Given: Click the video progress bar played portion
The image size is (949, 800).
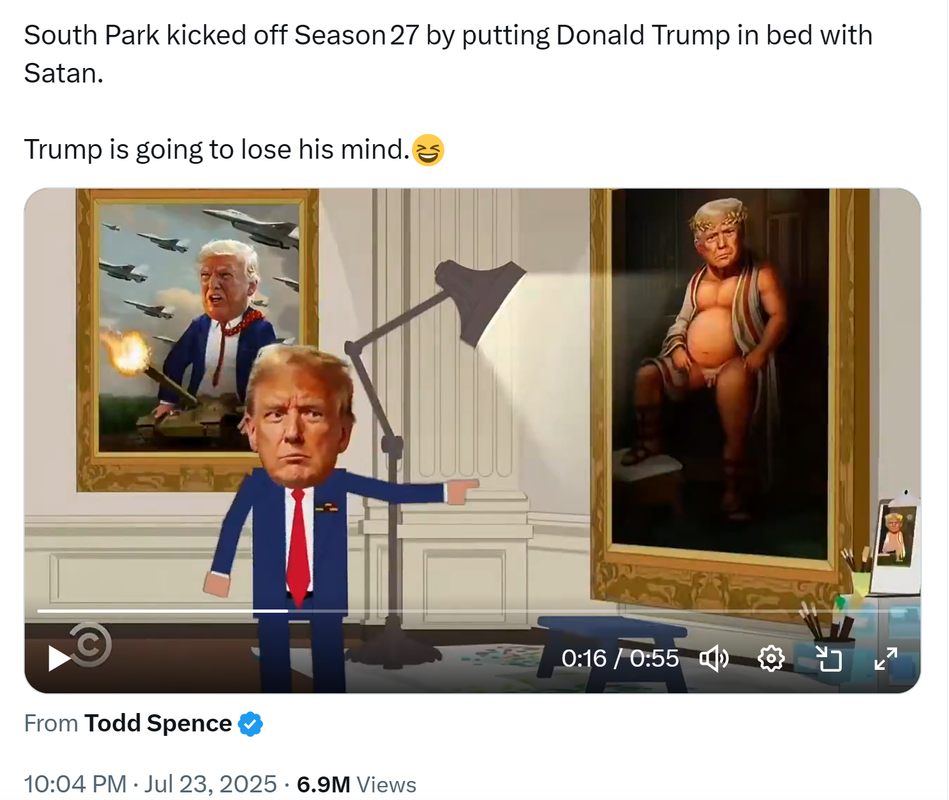Looking at the screenshot, I should [162, 611].
